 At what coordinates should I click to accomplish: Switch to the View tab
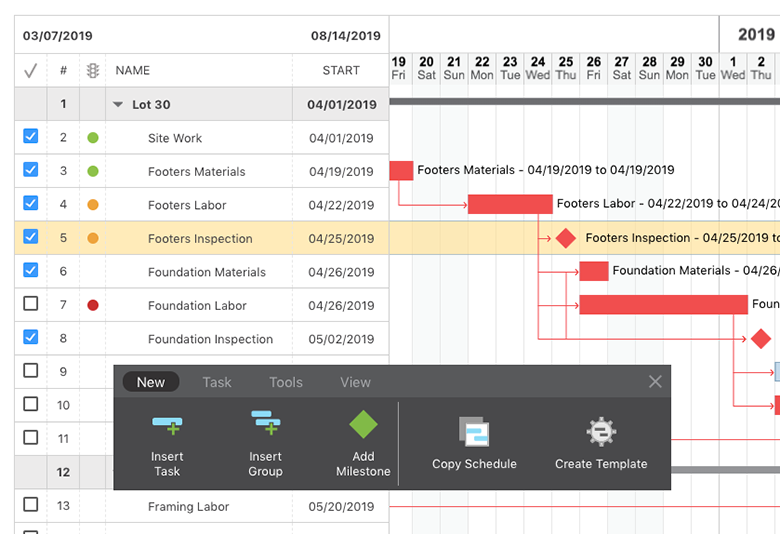[x=355, y=382]
